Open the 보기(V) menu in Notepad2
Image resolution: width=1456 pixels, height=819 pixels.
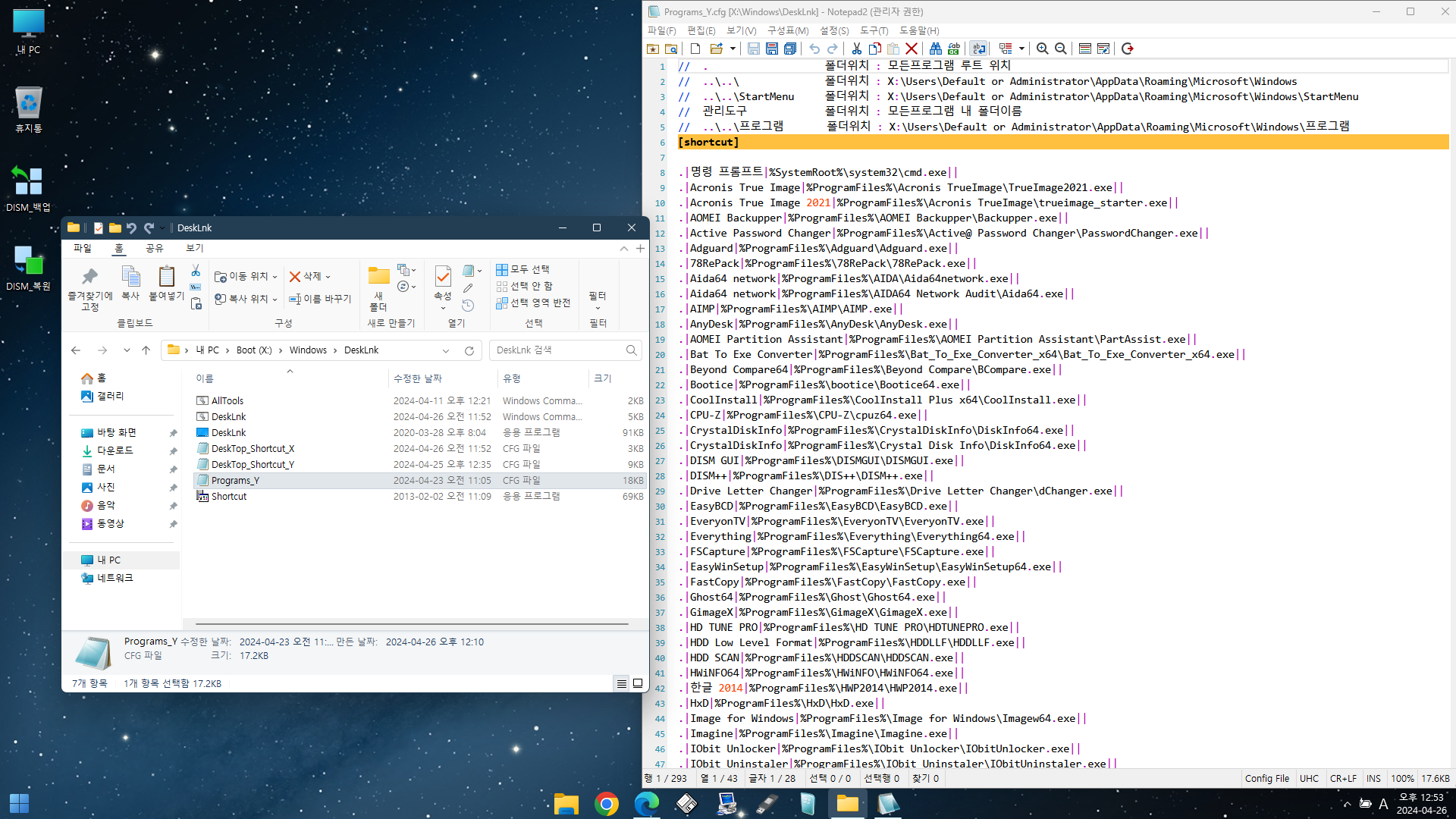(741, 30)
